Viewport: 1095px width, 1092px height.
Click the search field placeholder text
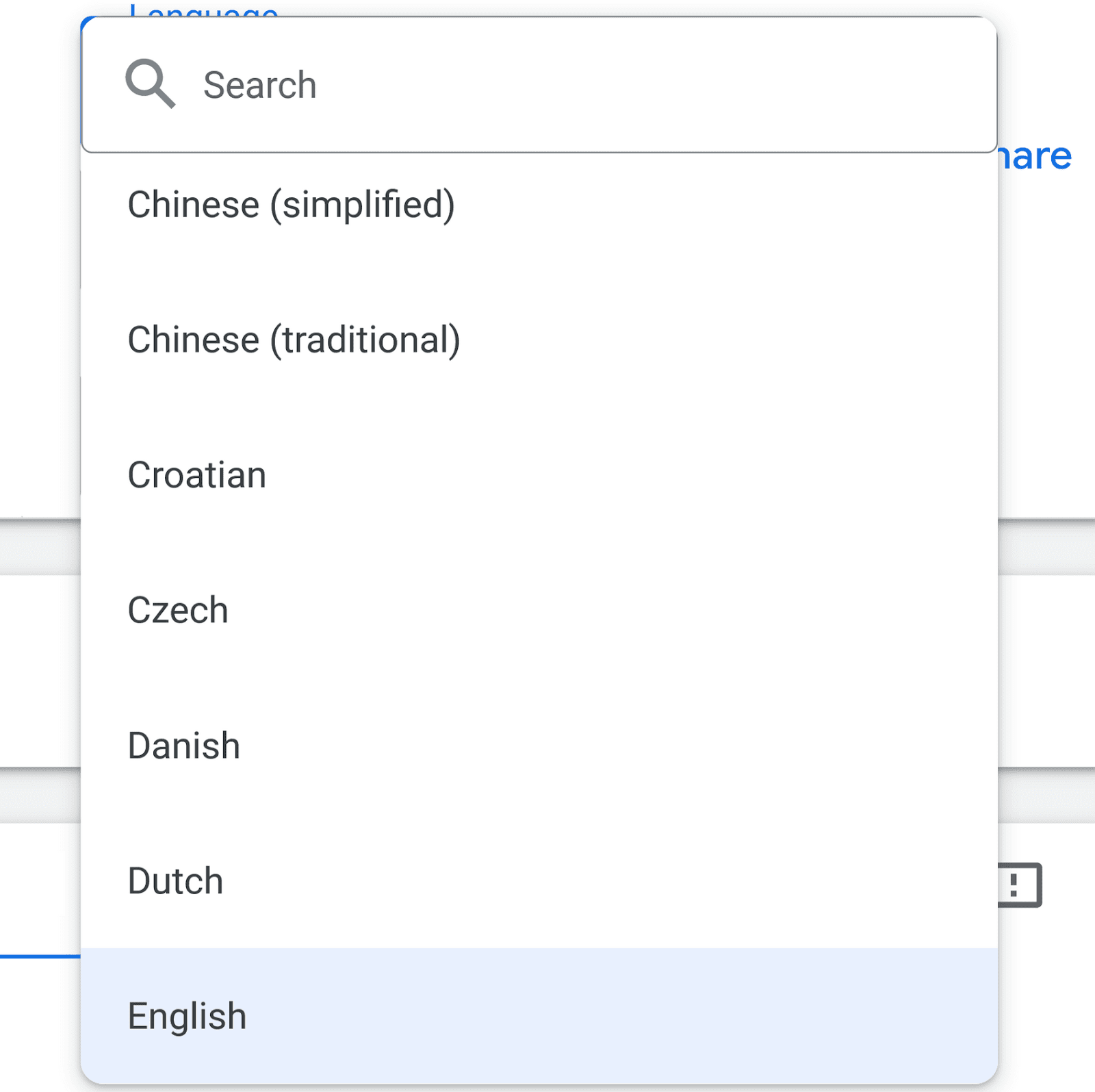pos(261,84)
